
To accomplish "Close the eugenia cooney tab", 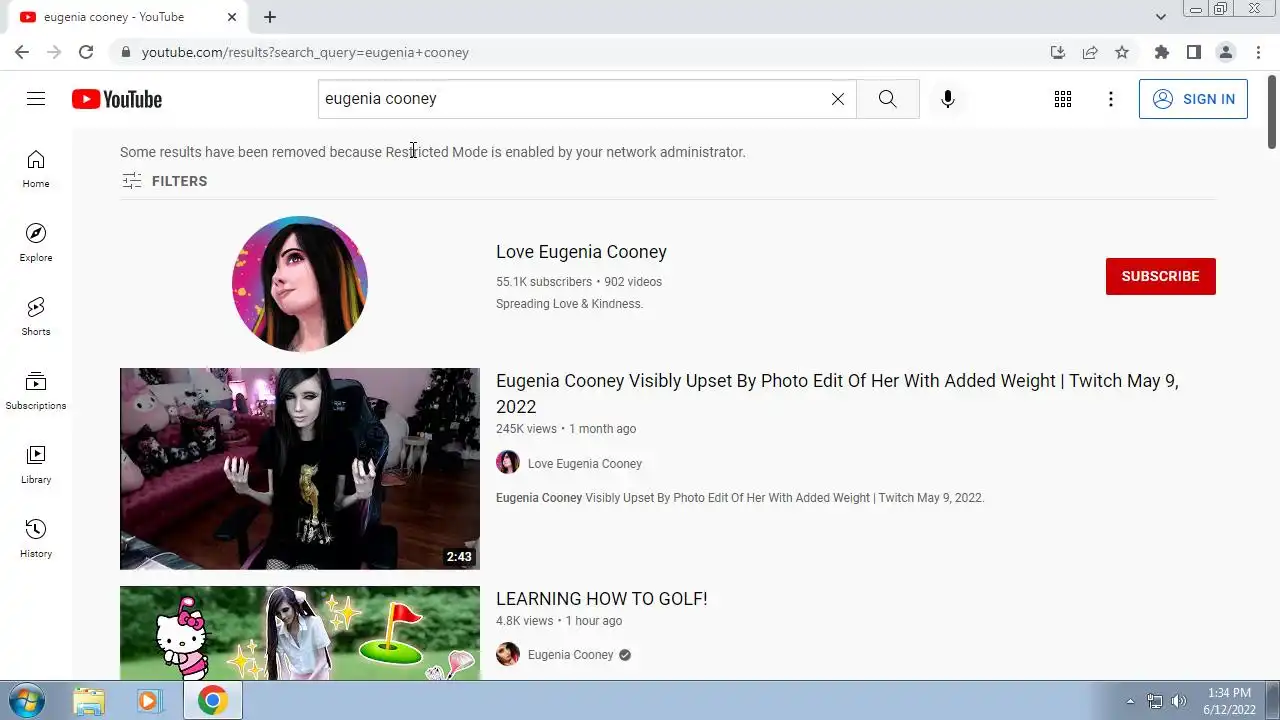I will pyautogui.click(x=232, y=17).
